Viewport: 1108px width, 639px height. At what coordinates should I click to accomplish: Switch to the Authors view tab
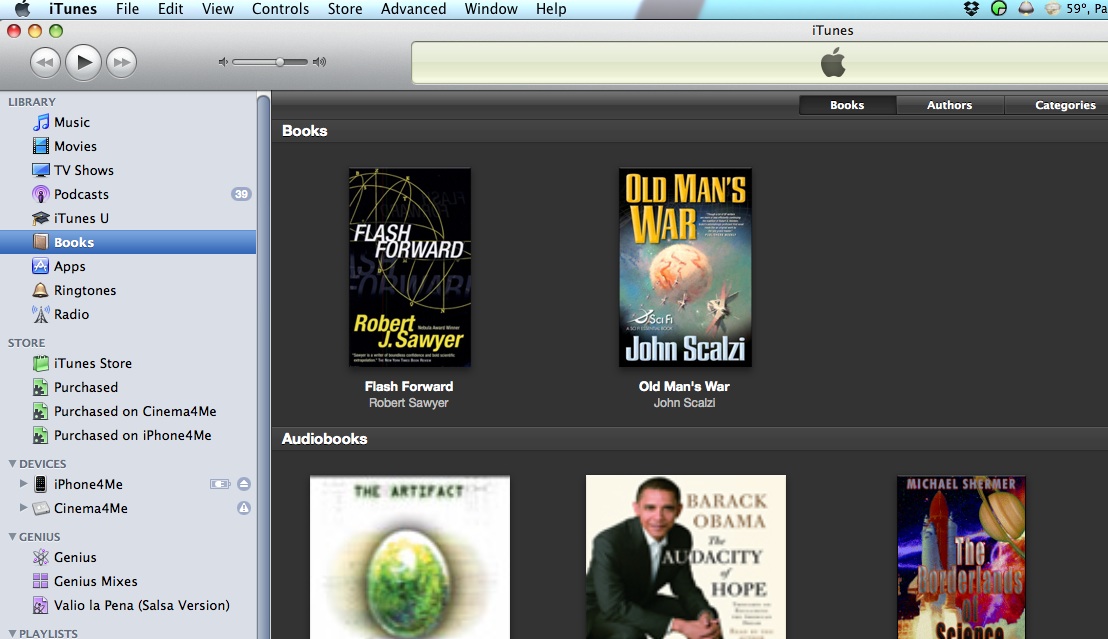950,105
